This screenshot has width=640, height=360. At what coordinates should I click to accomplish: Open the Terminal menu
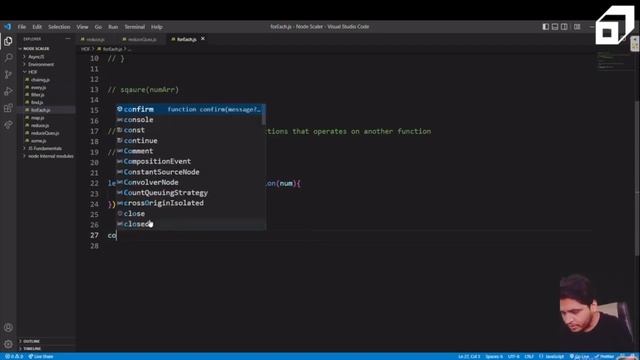135,27
